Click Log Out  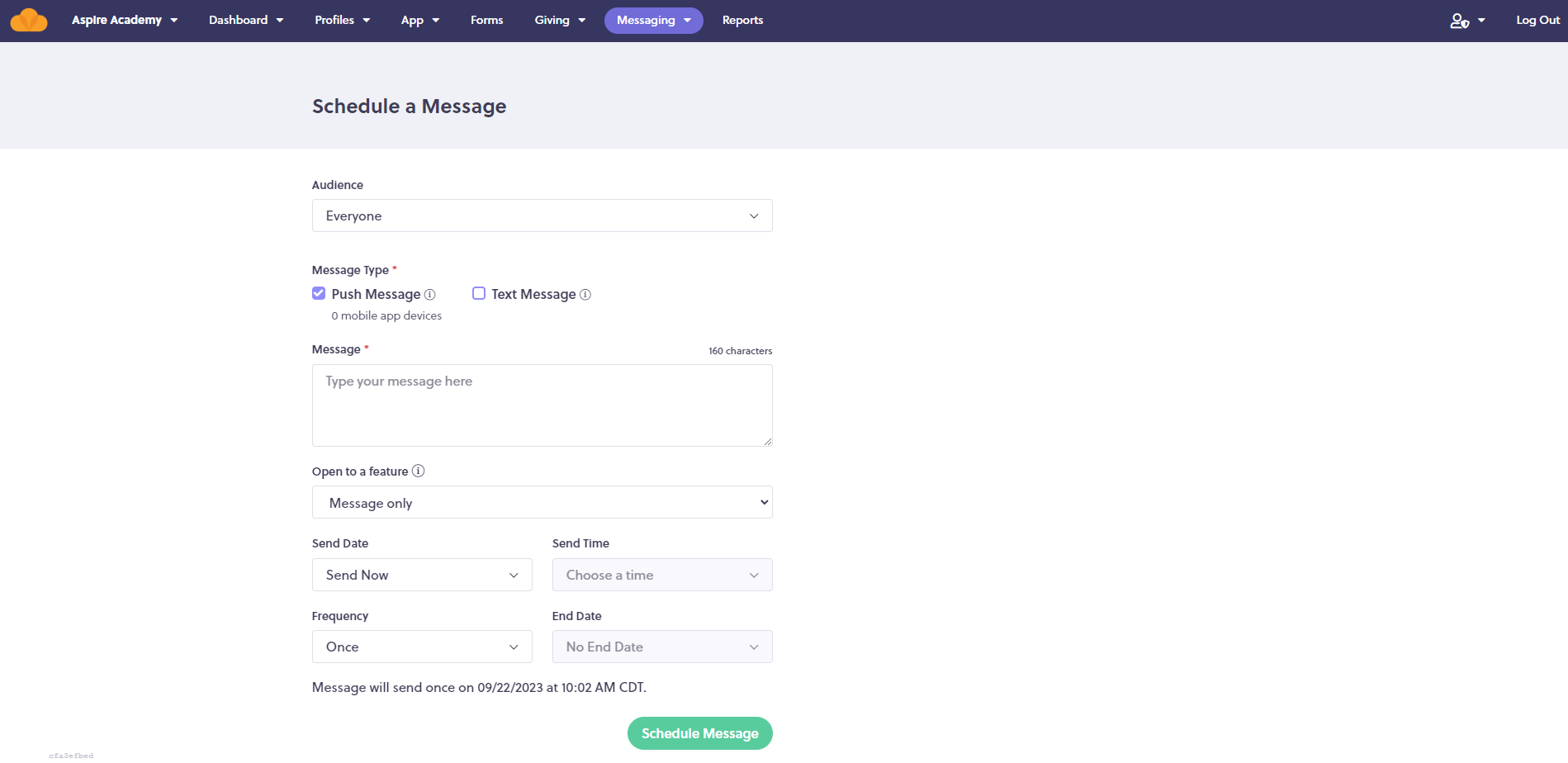point(1537,20)
